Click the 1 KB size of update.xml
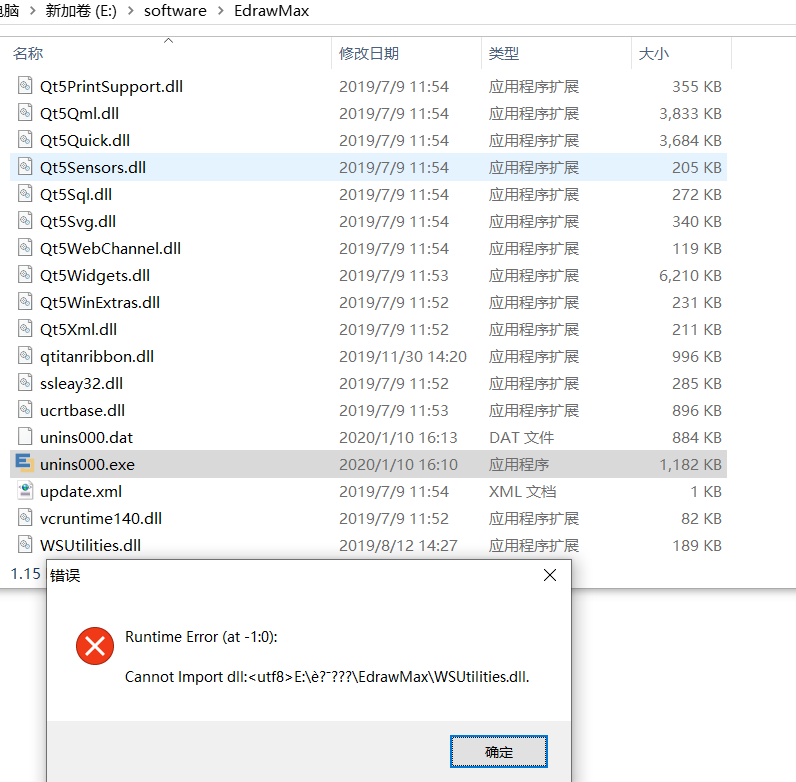Viewport: 796px width, 782px height. tap(706, 491)
